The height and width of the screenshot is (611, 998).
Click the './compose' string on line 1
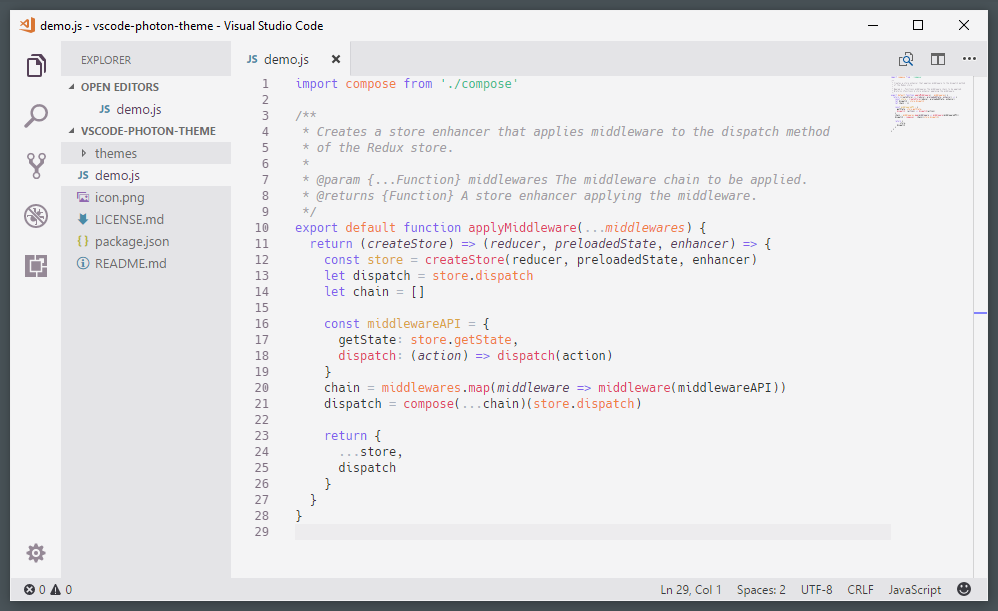coord(479,83)
